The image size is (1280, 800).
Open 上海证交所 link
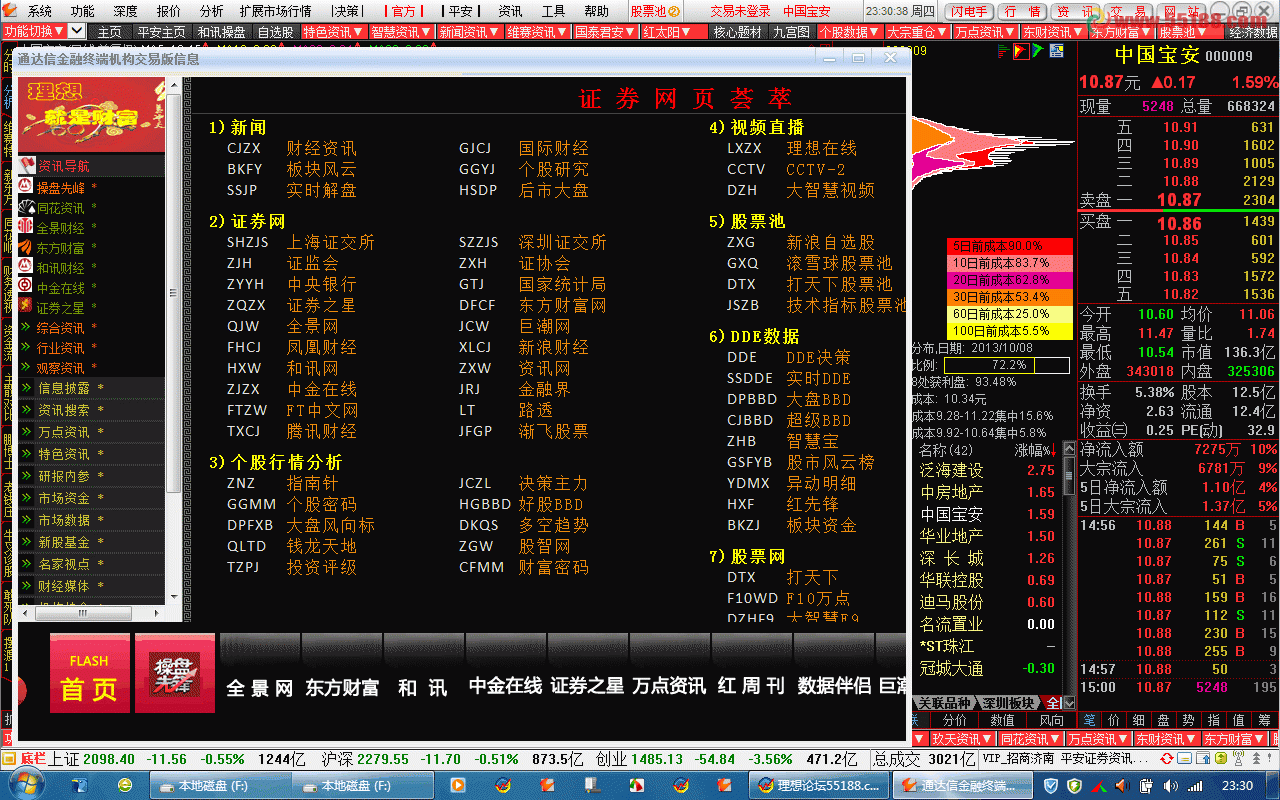pyautogui.click(x=331, y=242)
